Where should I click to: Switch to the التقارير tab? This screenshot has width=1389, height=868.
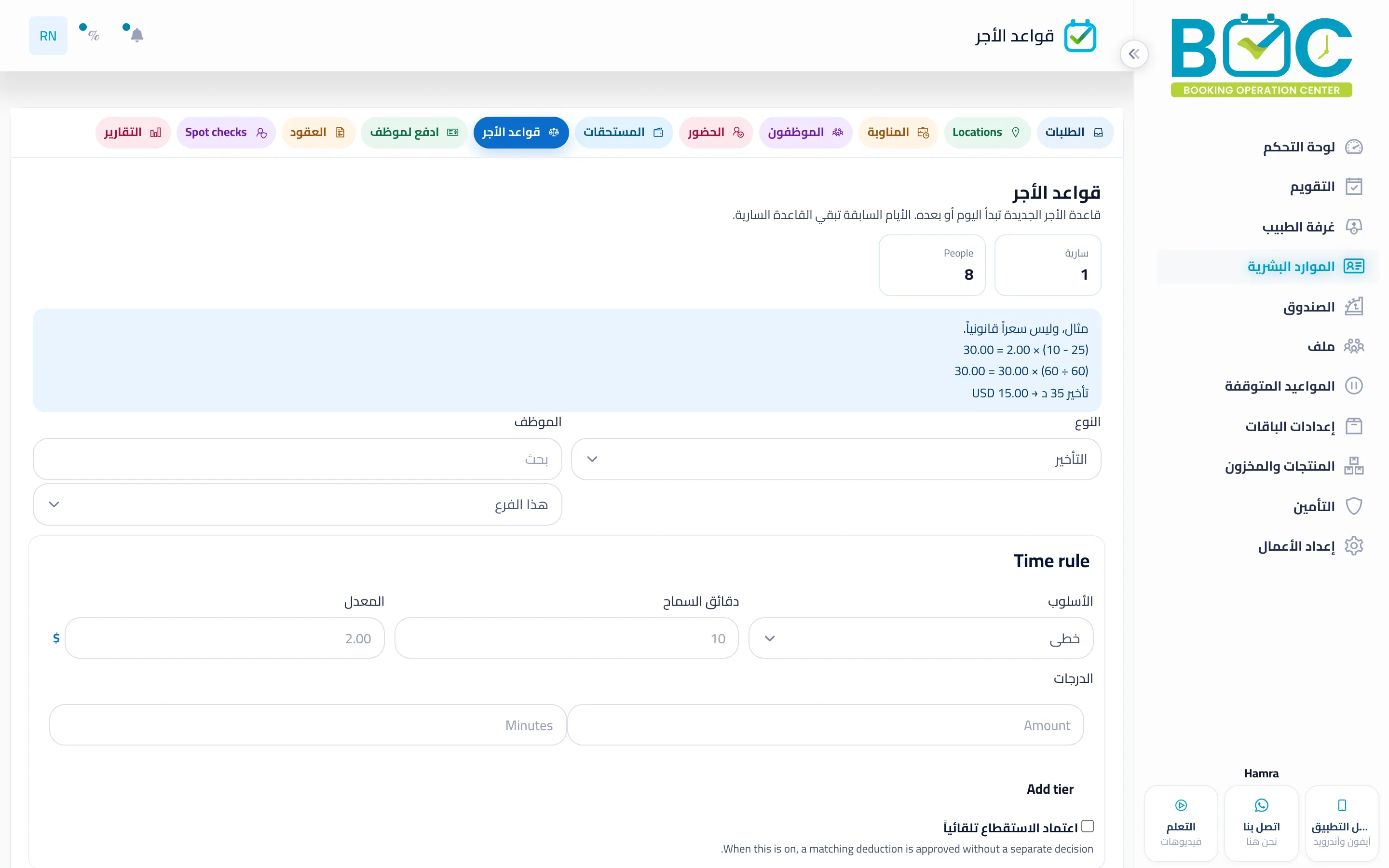[x=133, y=133]
